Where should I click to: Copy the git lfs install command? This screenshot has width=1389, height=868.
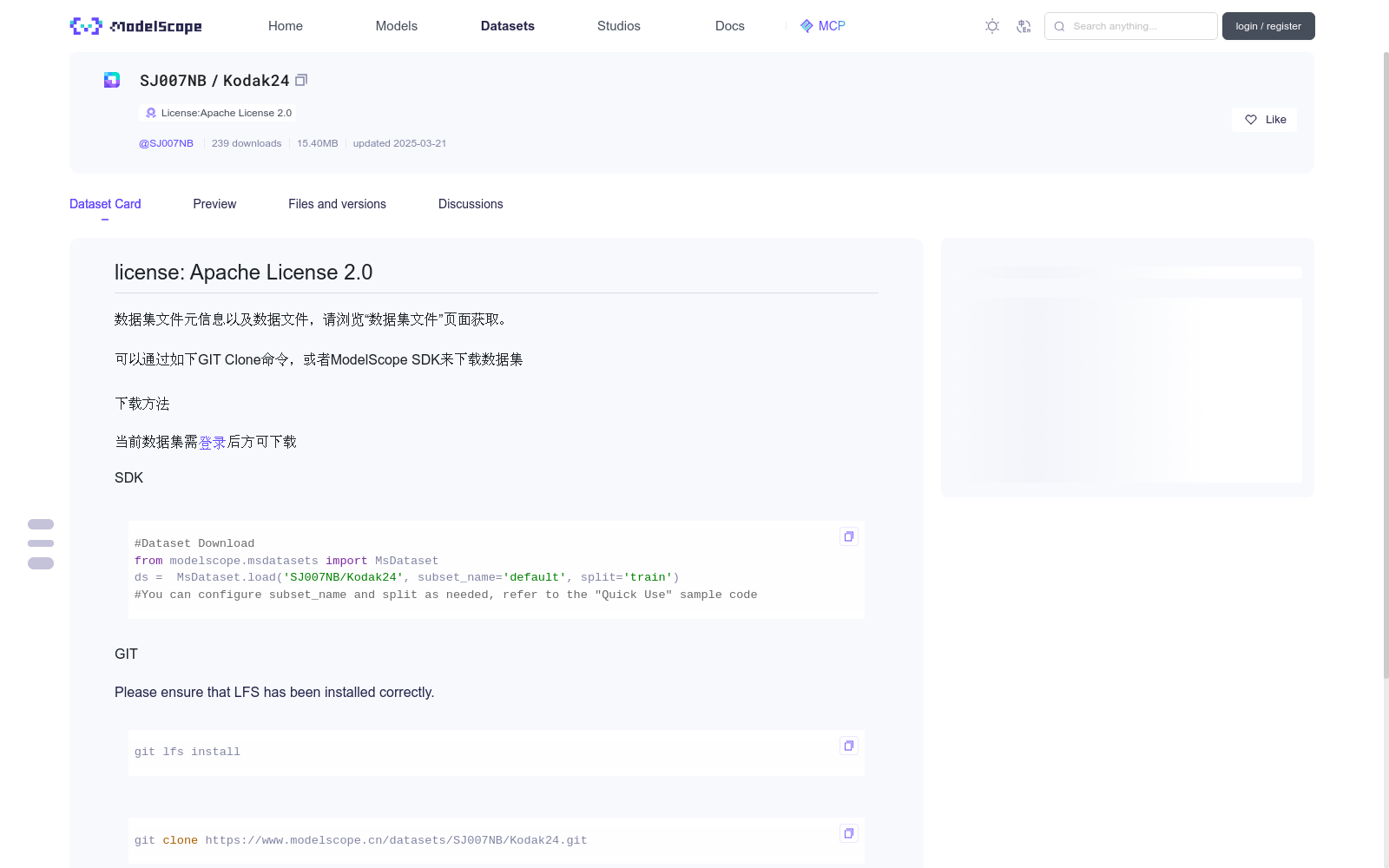tap(849, 746)
